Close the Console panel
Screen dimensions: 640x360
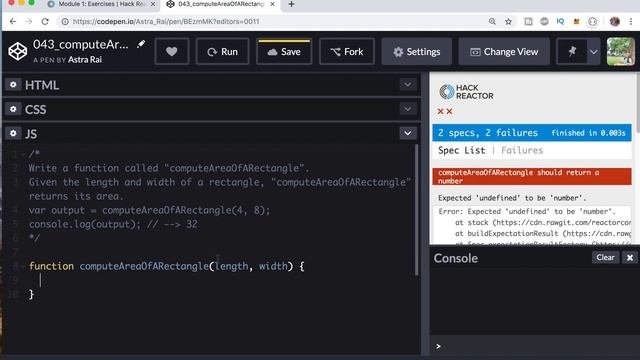click(630, 257)
